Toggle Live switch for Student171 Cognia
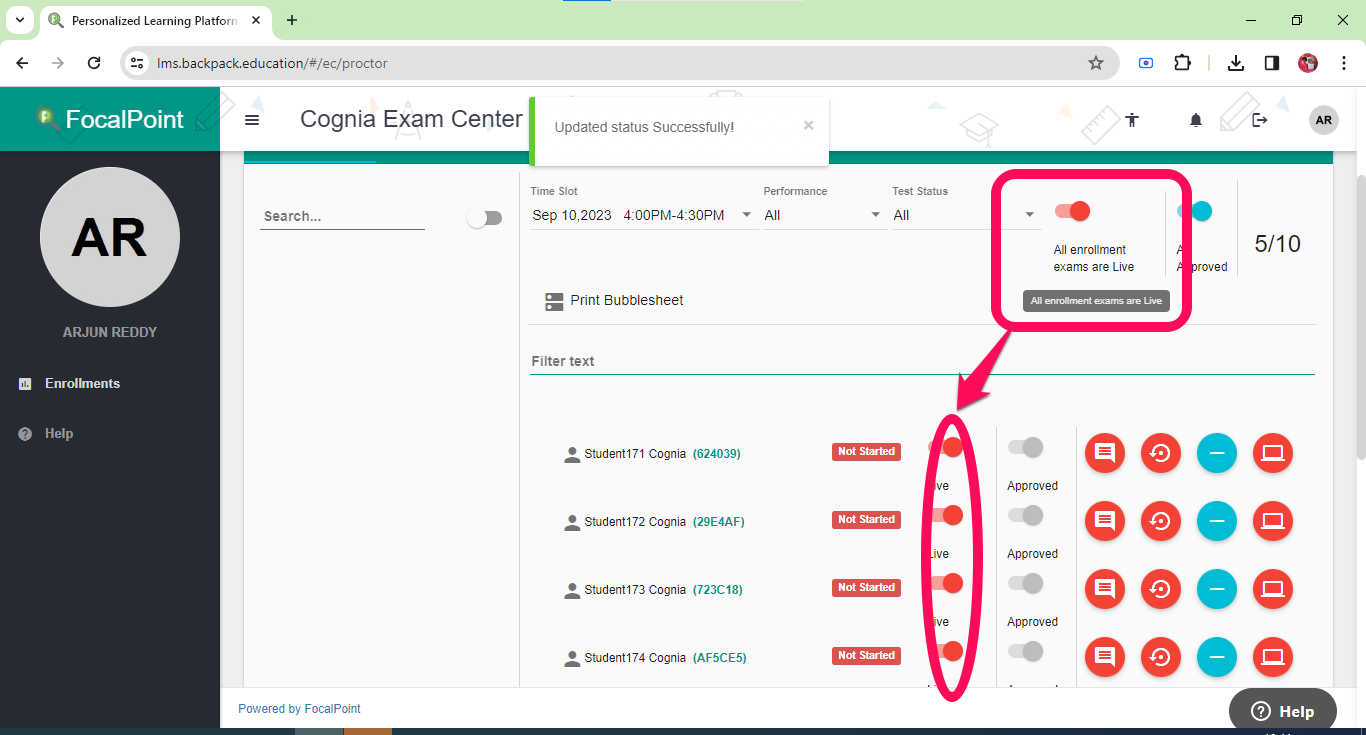Viewport: 1366px width, 735px height. coord(945,447)
